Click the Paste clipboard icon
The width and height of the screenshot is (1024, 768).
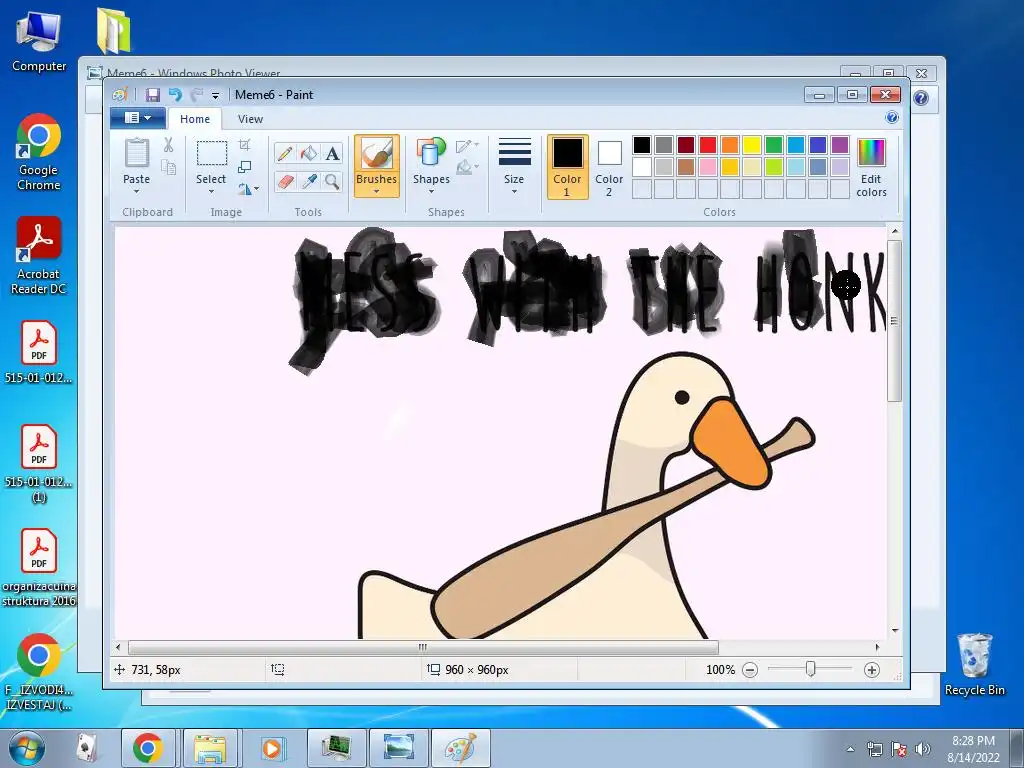coord(136,153)
